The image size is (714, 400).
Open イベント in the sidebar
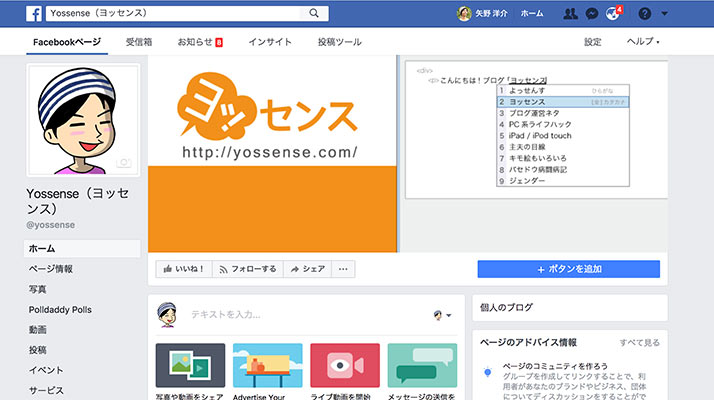tap(46, 370)
